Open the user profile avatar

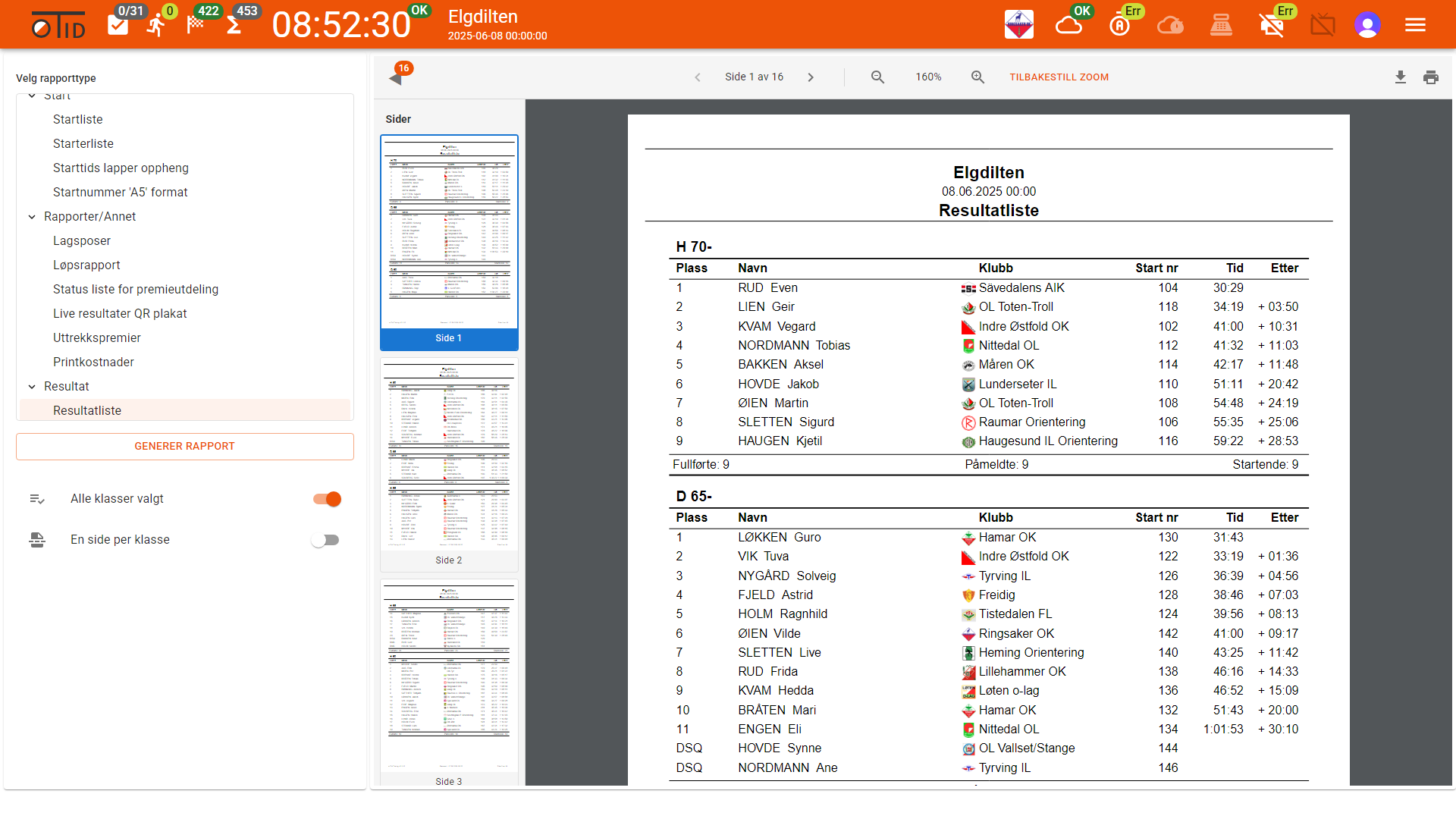pyautogui.click(x=1367, y=25)
